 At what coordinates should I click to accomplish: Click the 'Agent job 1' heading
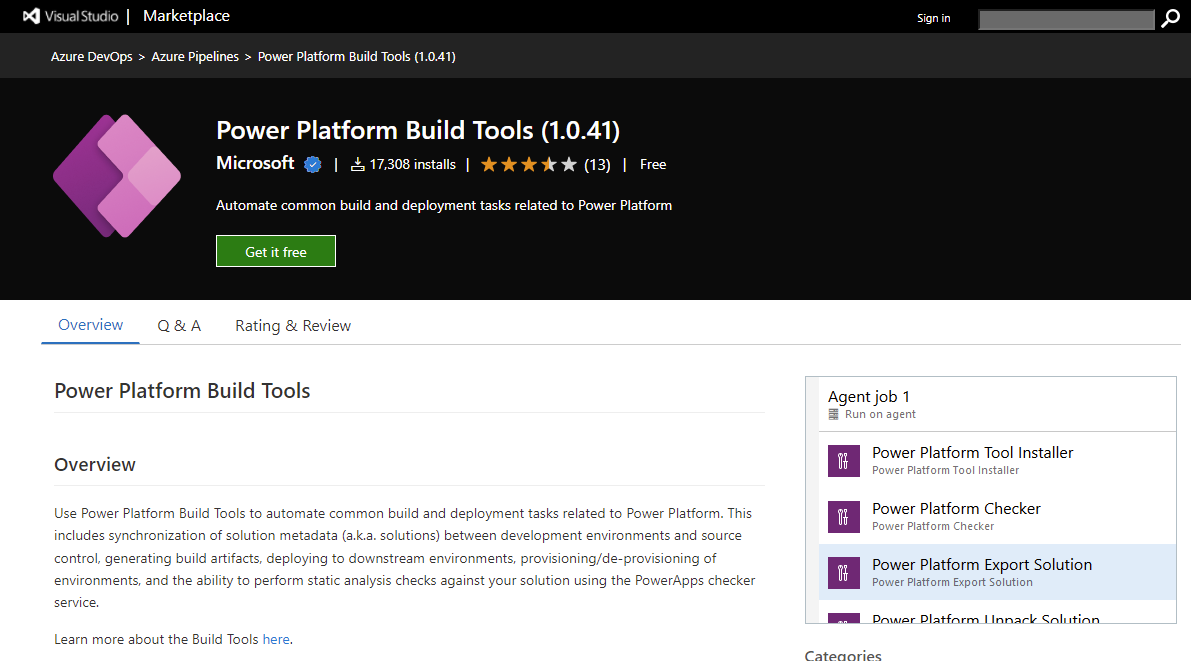tap(868, 397)
